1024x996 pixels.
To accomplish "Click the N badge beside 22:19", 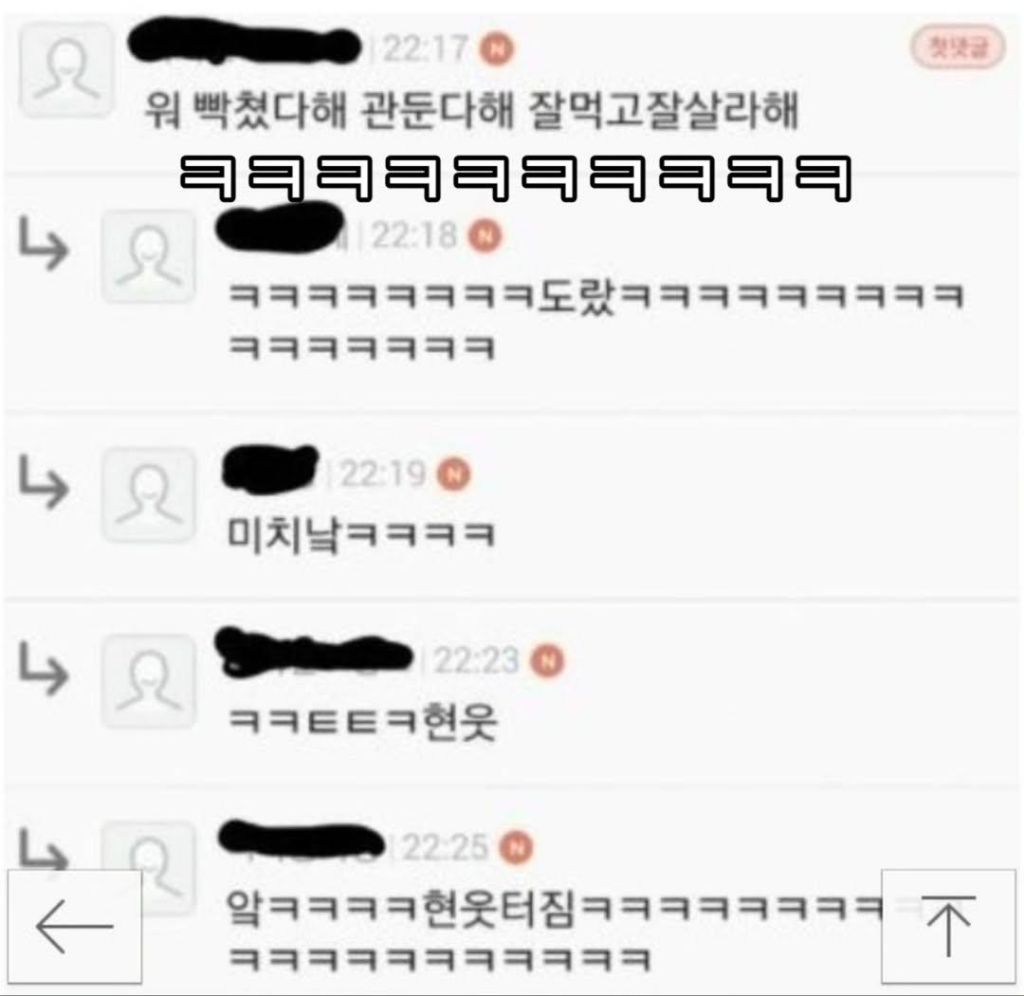I will click(454, 474).
